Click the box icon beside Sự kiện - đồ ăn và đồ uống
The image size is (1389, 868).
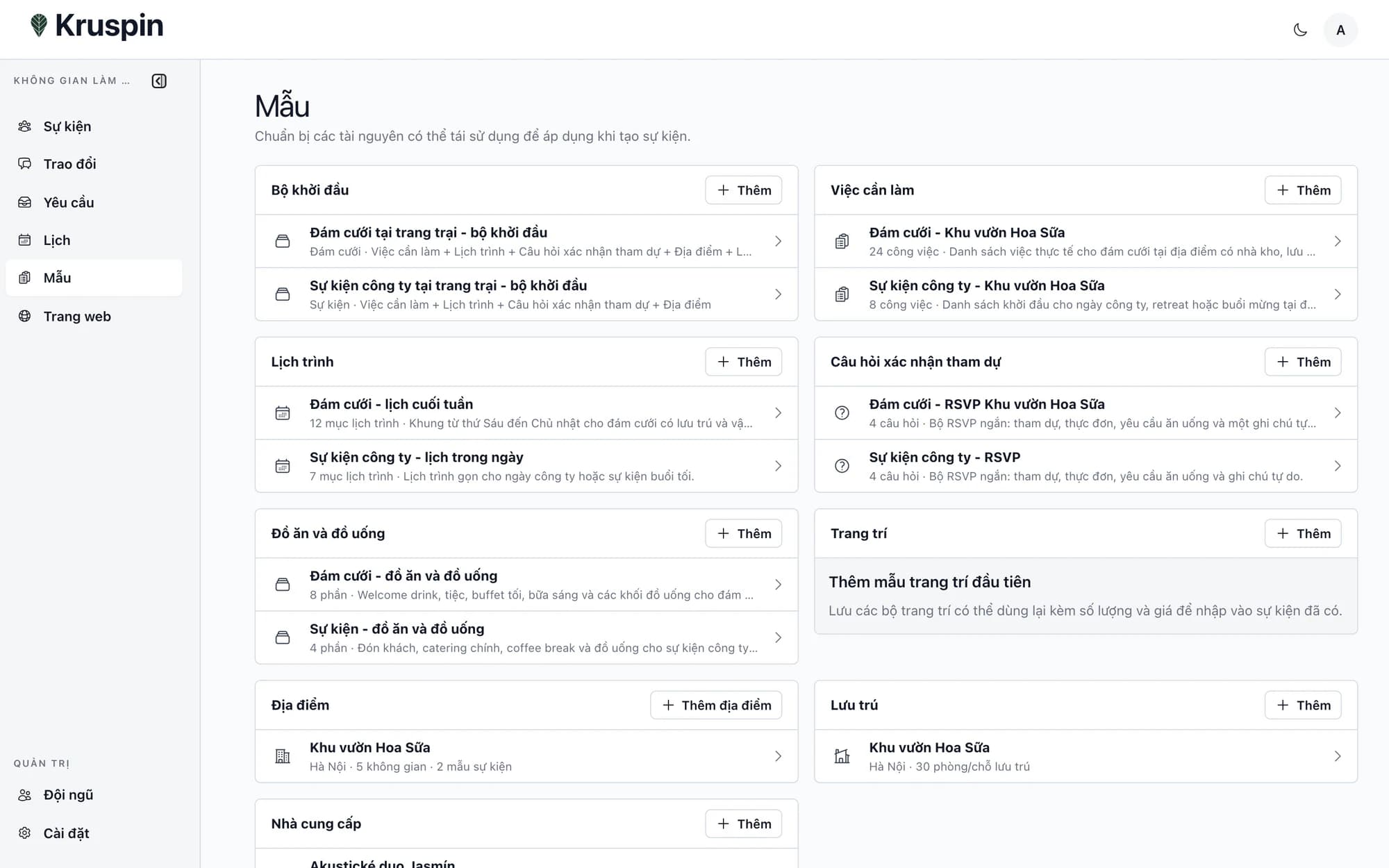click(283, 637)
